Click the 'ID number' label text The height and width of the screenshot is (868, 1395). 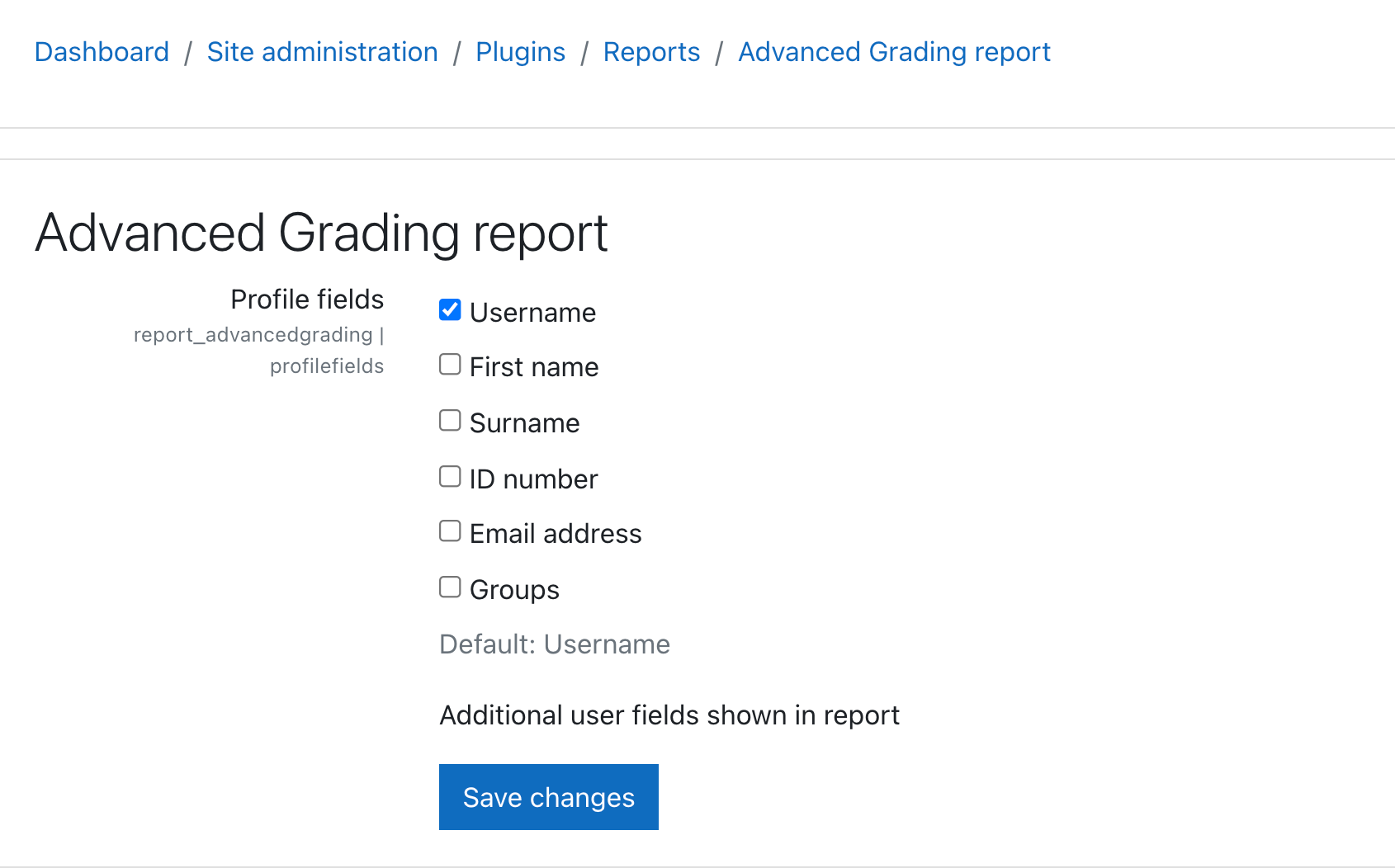click(x=533, y=479)
